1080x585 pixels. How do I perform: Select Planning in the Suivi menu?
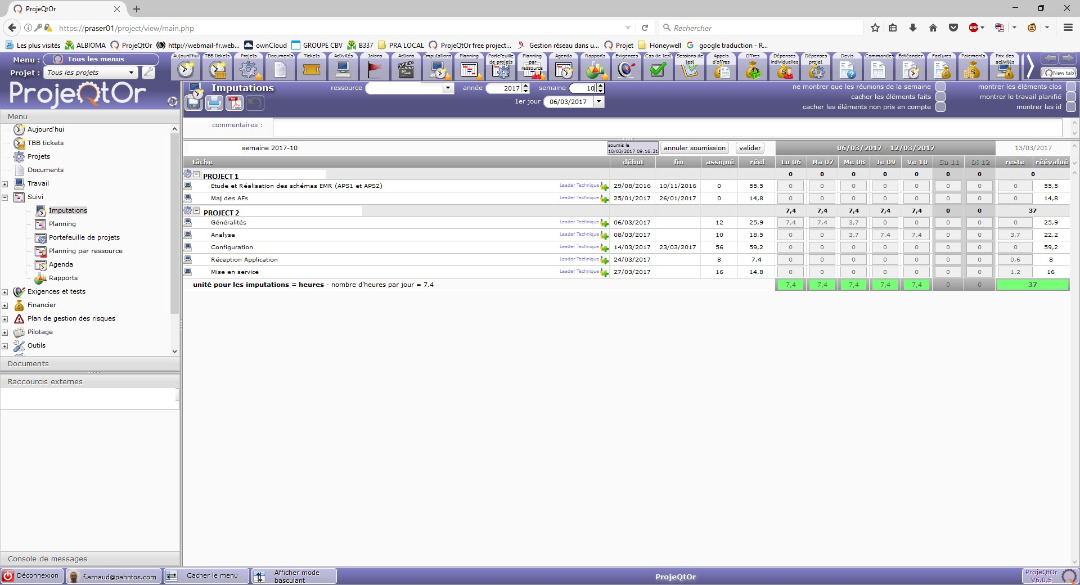[x=62, y=224]
